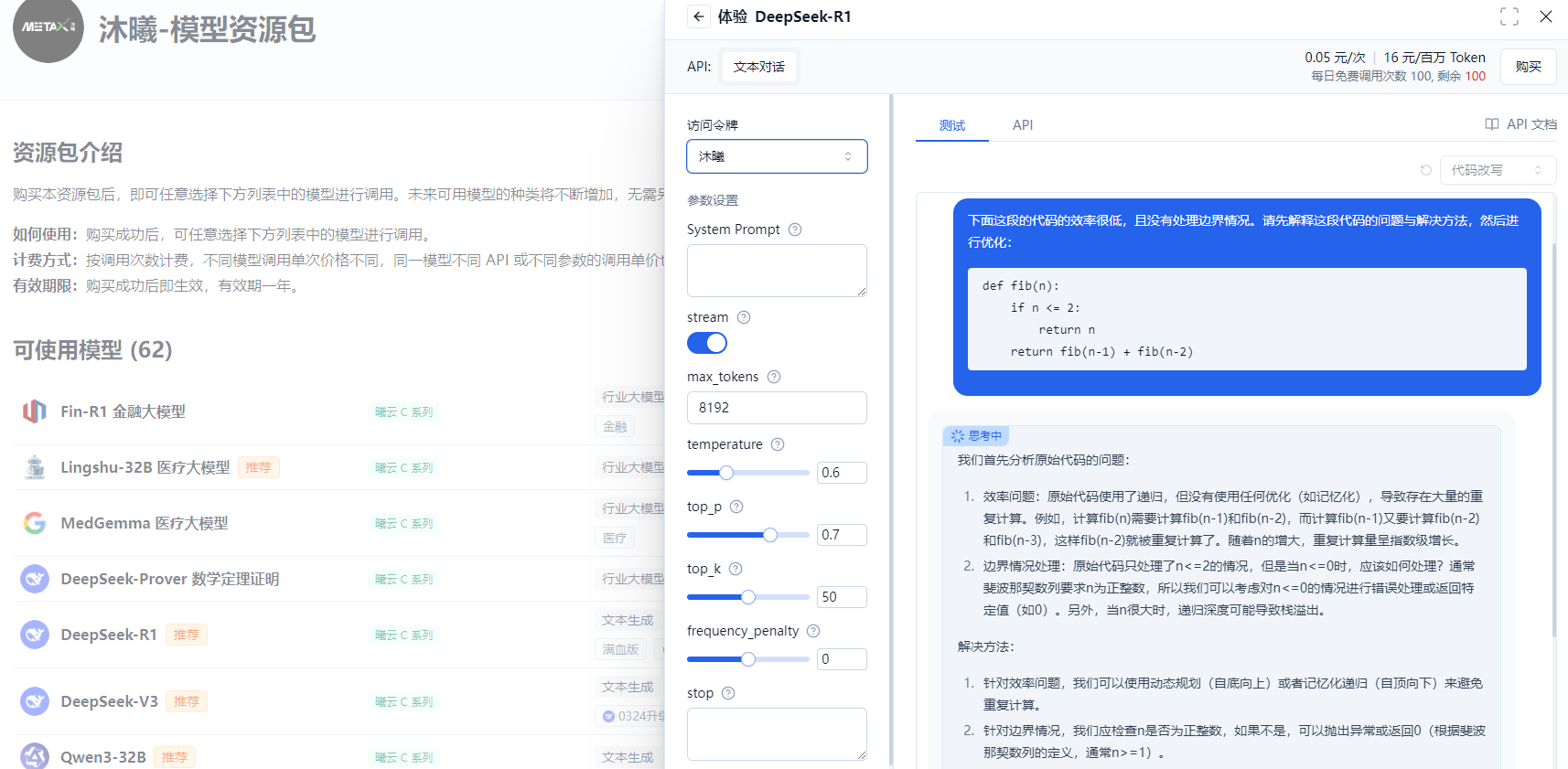
Task: Adjust the temperature slider handle
Action: click(x=726, y=473)
